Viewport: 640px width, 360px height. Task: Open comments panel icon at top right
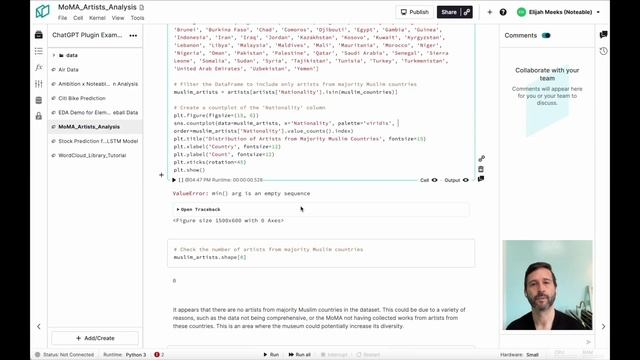(x=603, y=35)
